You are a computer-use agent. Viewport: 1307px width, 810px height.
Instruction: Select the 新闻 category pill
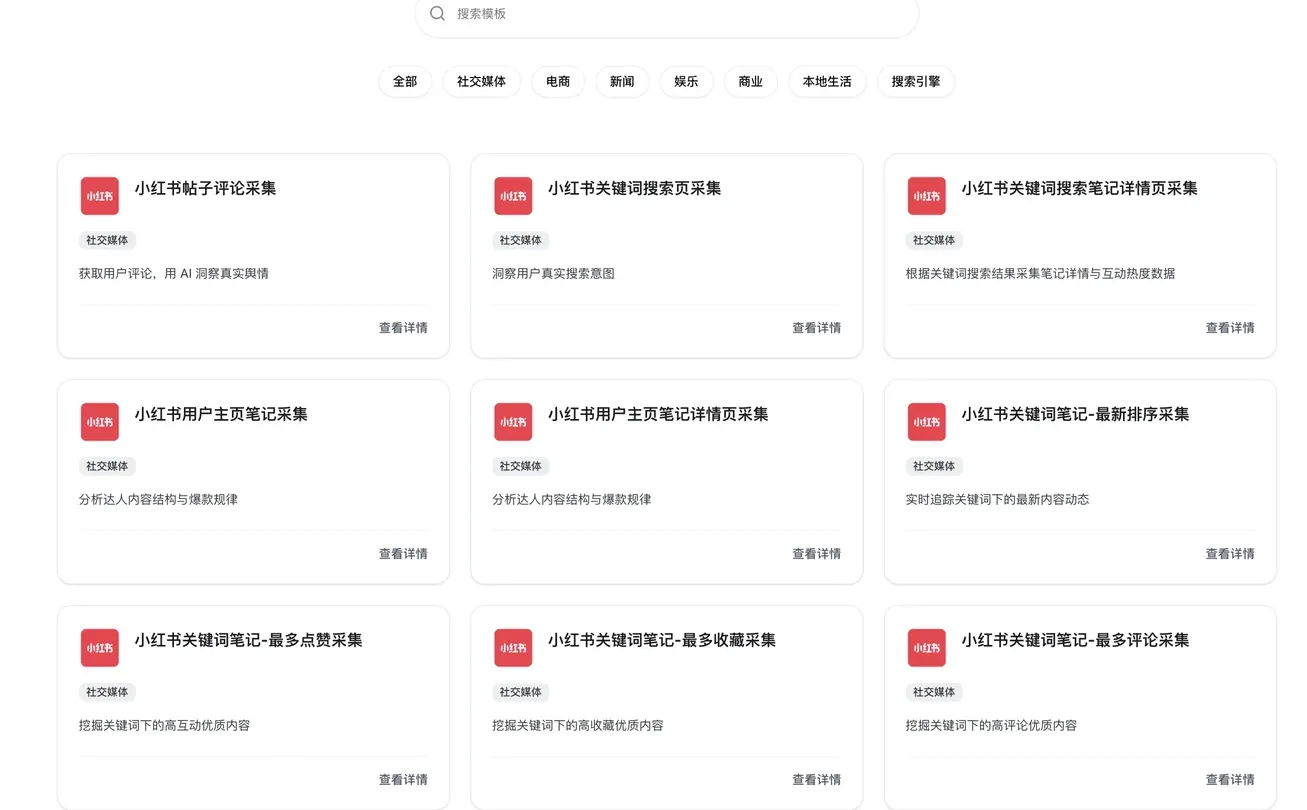coord(622,81)
